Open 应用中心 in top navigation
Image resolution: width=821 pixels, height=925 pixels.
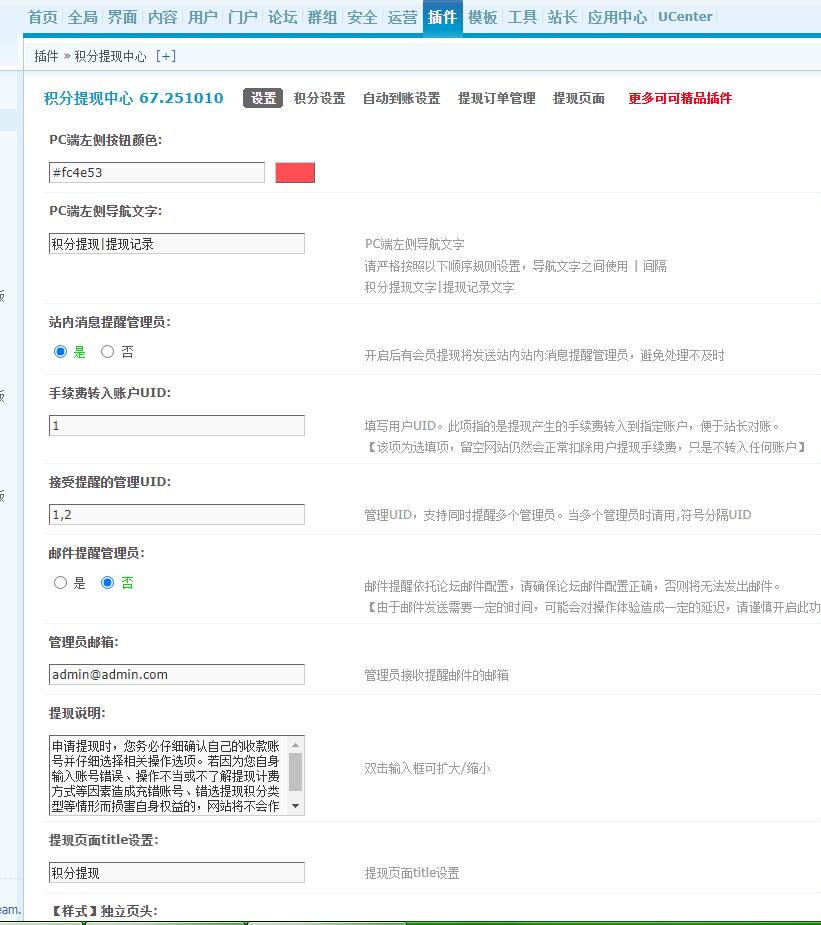[617, 17]
